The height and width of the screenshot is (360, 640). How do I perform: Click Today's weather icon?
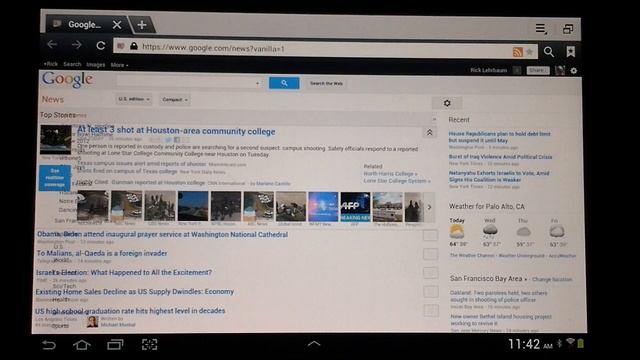457,232
